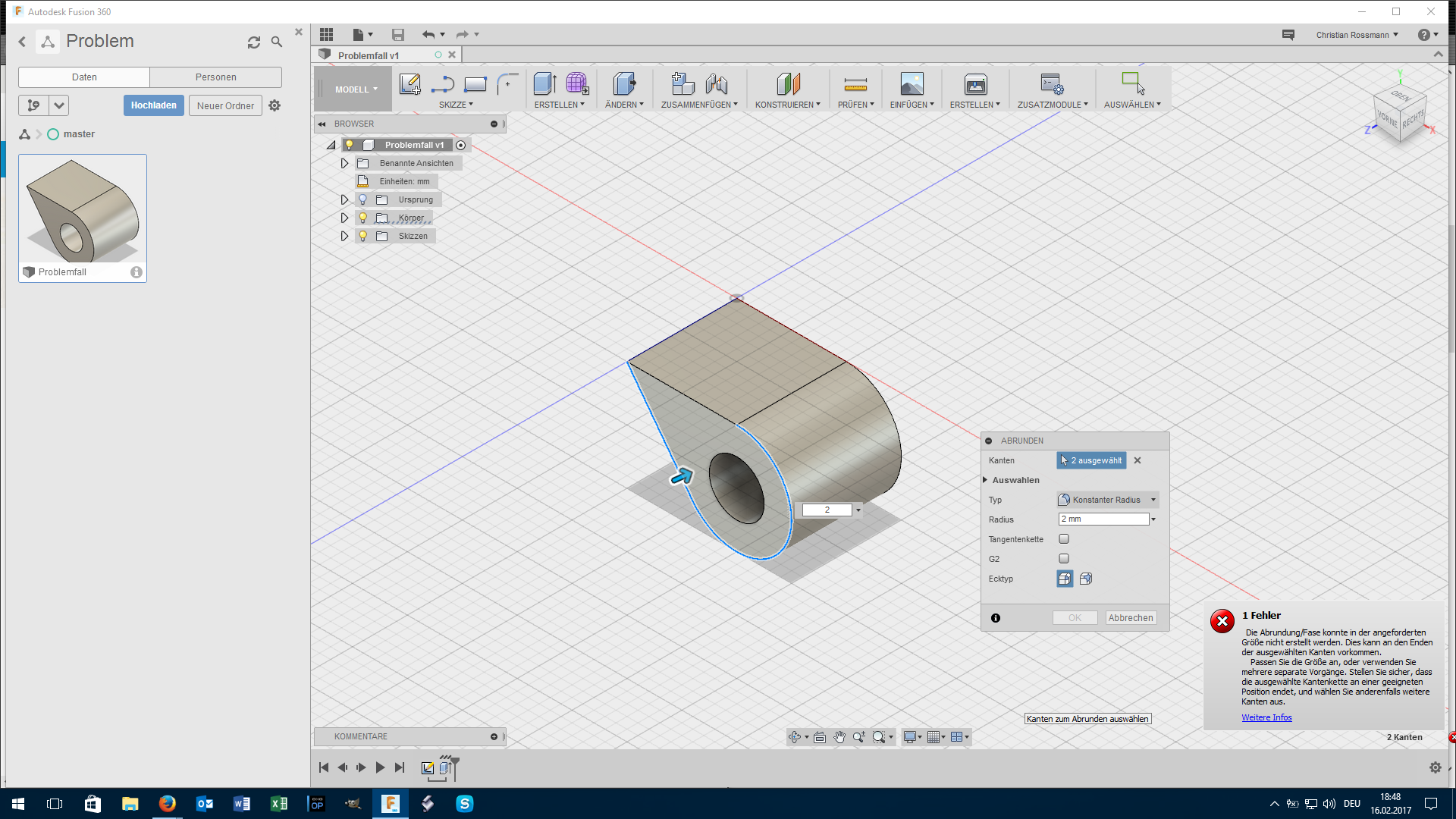
Task: Toggle visibility bulb of Skizzen folder
Action: click(x=362, y=236)
